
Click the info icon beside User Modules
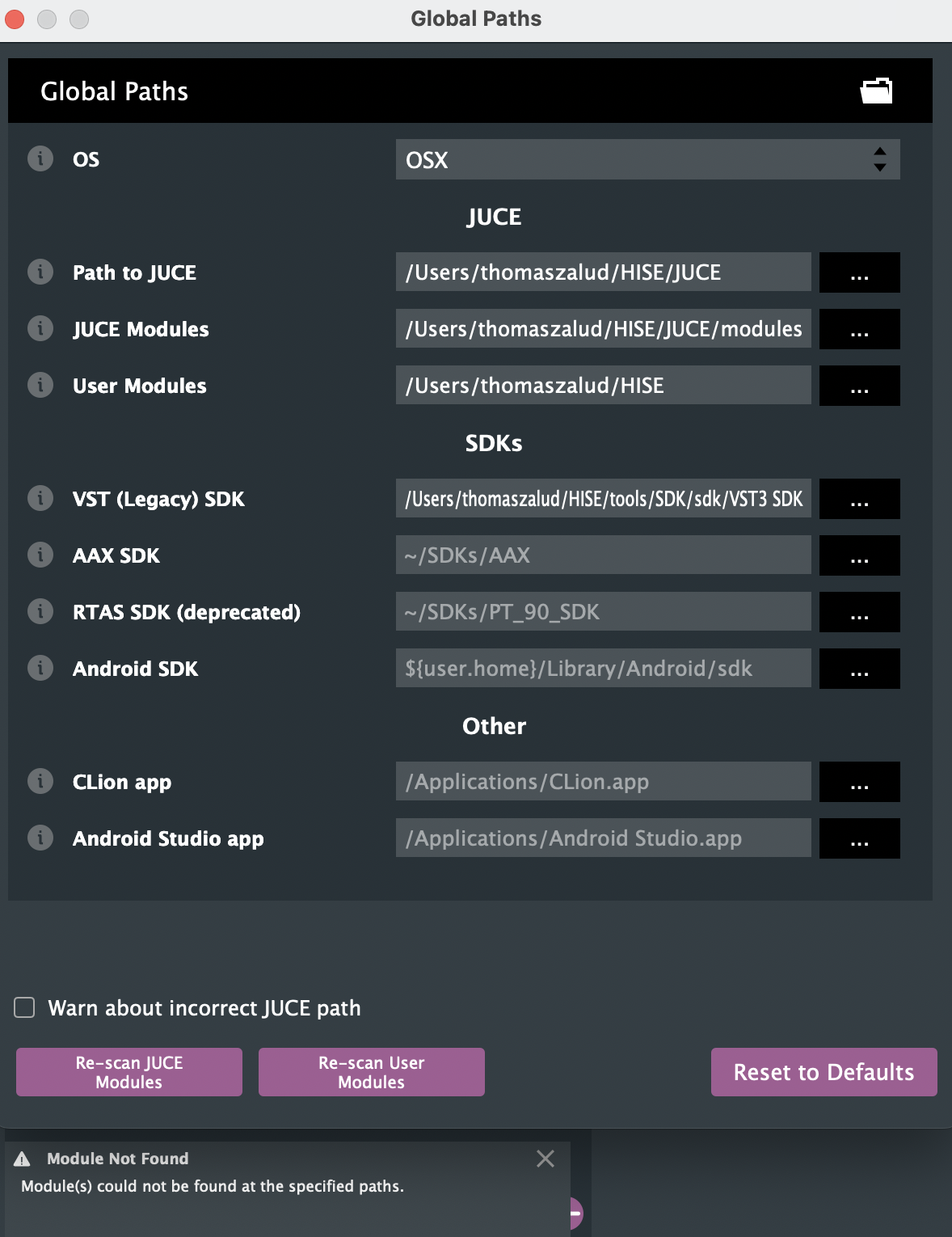coord(40,385)
